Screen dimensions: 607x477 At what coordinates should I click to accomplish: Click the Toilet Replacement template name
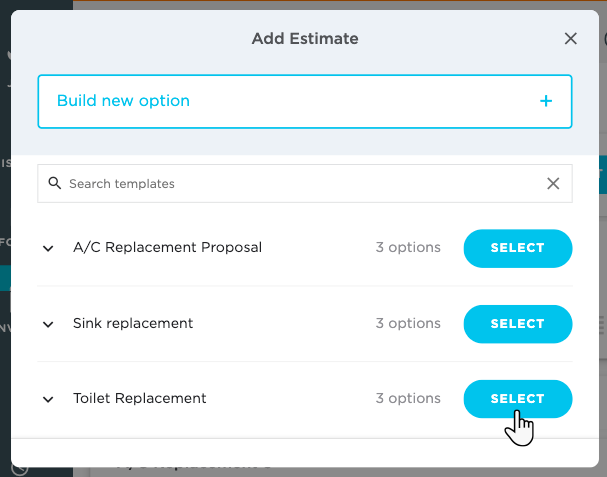click(x=140, y=398)
